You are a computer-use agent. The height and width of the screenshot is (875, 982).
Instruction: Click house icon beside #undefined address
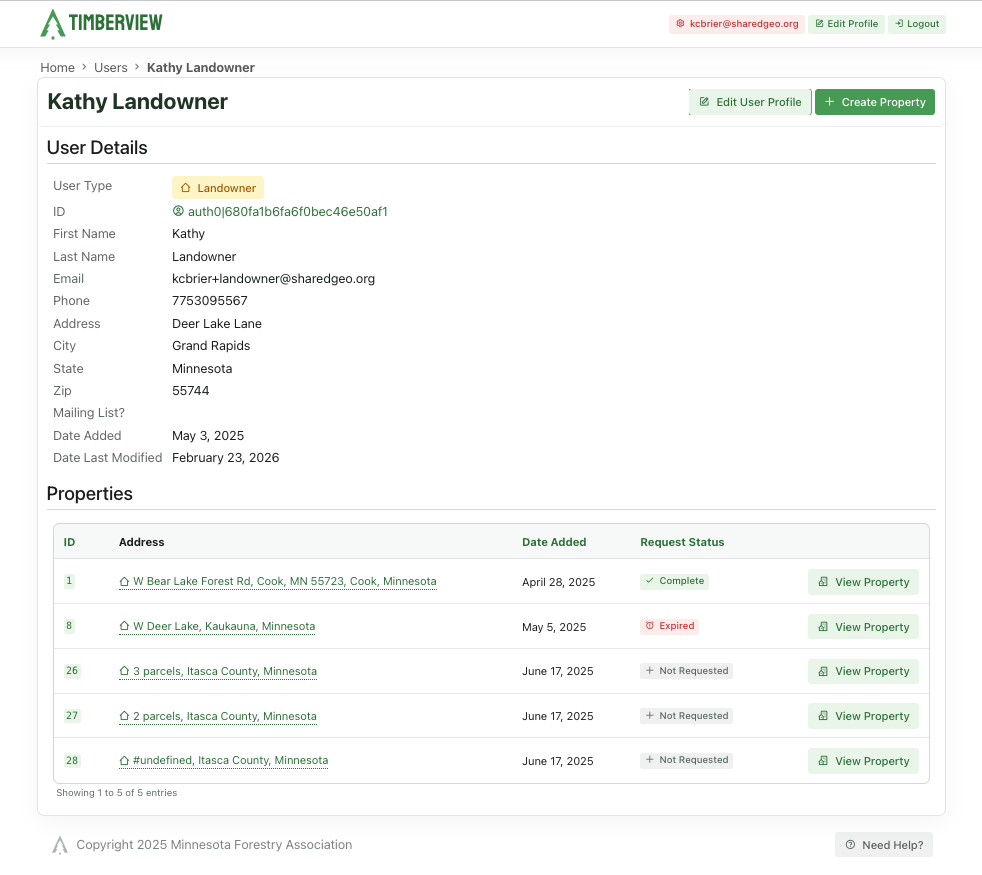124,760
